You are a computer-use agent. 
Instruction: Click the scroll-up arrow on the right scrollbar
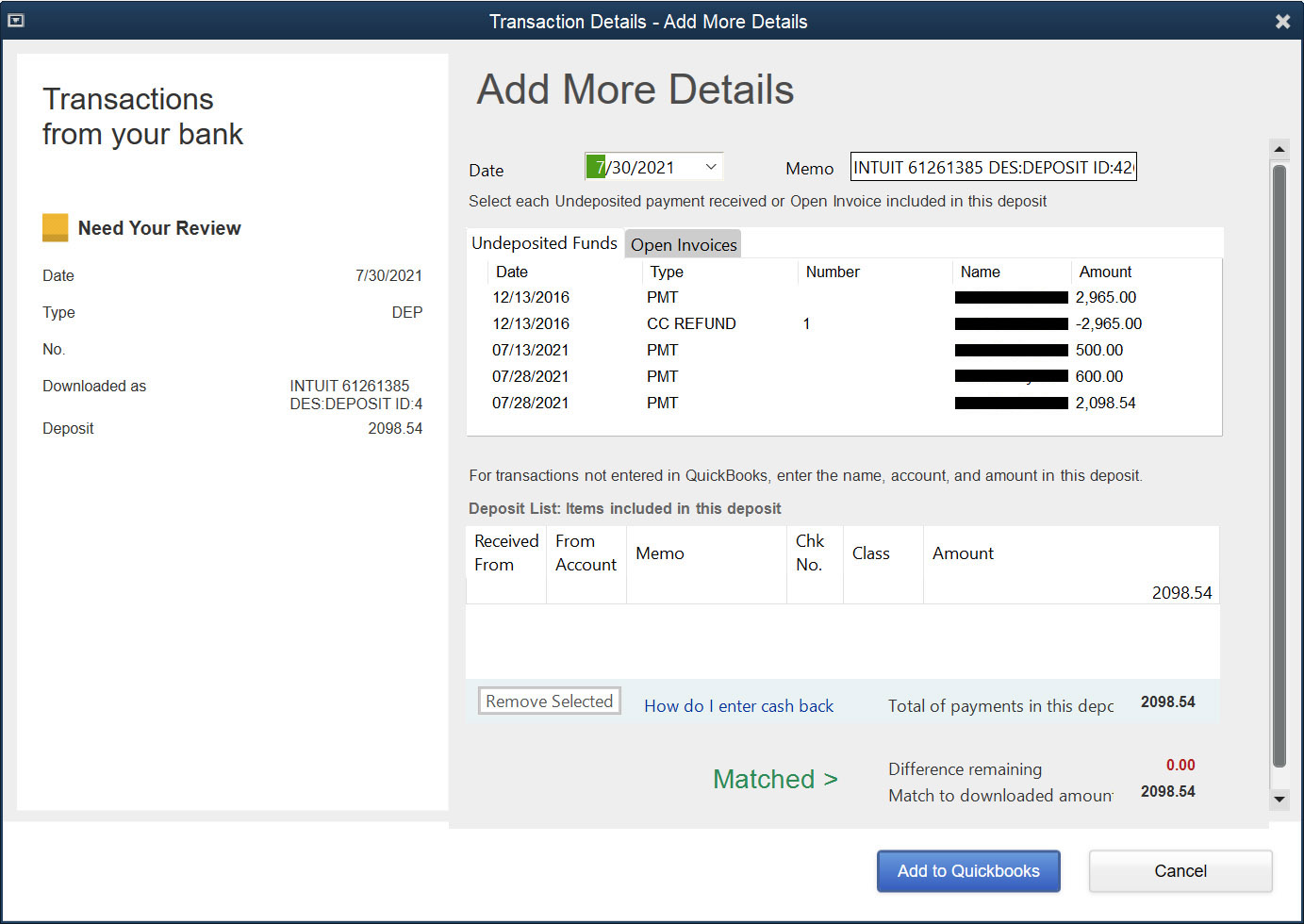point(1279,148)
